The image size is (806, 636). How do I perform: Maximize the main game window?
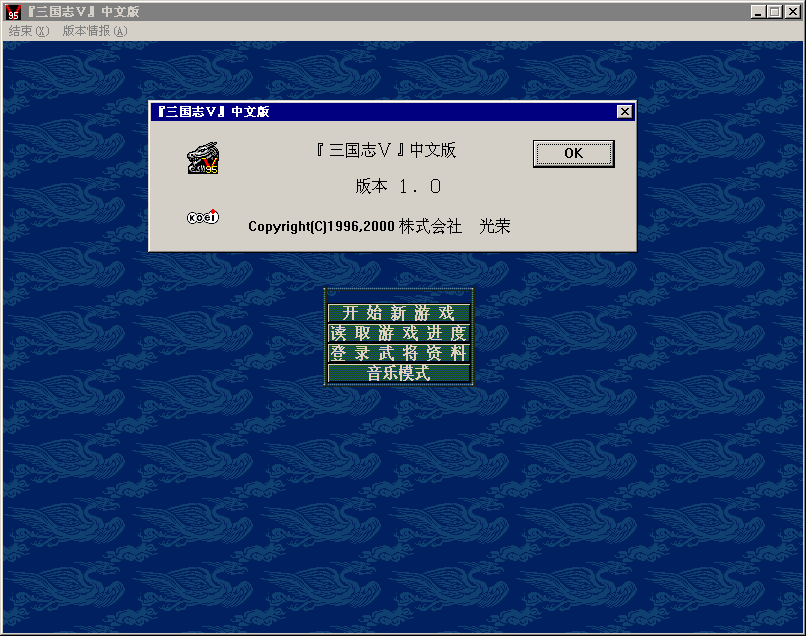click(774, 12)
